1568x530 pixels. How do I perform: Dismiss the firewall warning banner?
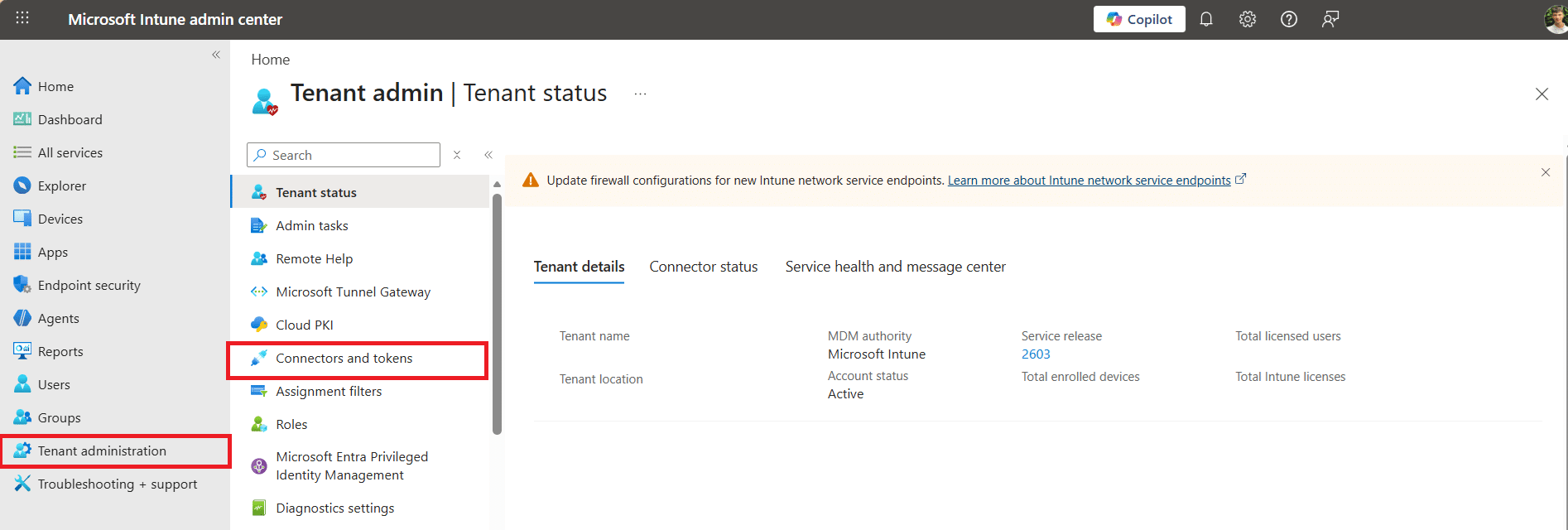[x=1545, y=172]
